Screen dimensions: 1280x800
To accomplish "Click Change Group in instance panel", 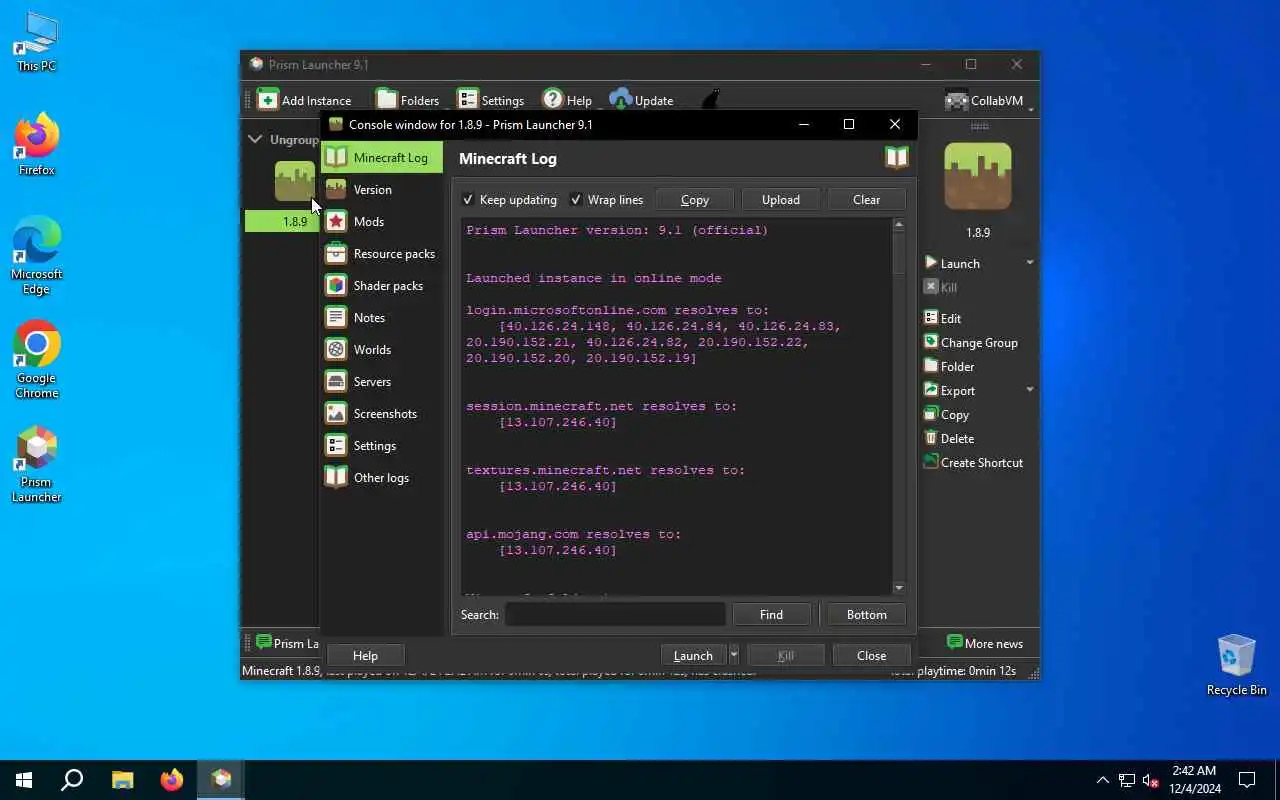I will click(970, 342).
